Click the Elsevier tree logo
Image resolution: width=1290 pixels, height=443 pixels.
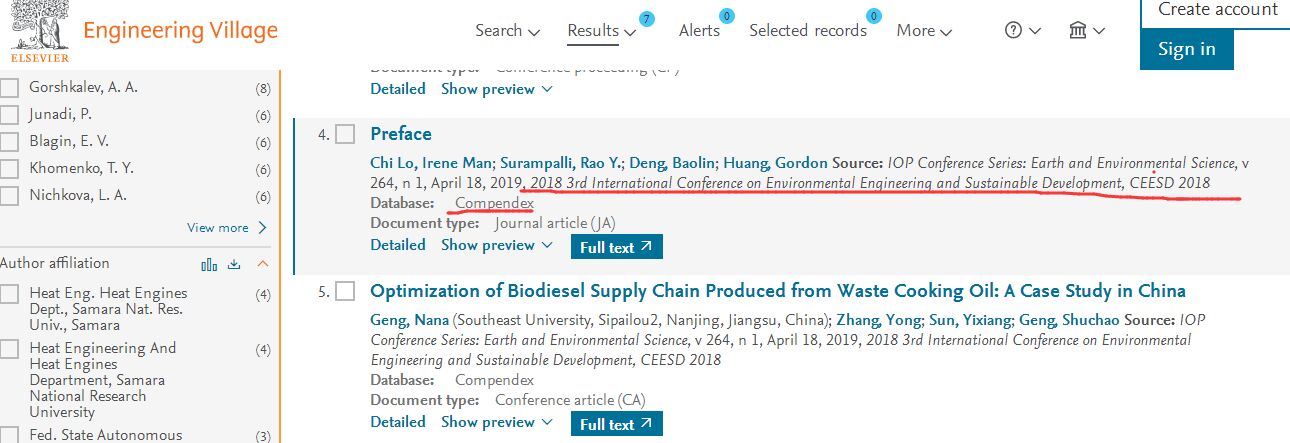point(38,26)
